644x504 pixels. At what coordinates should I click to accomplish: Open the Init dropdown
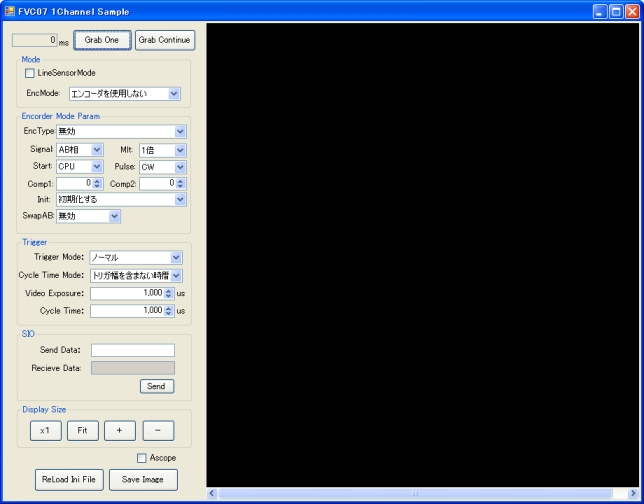(180, 200)
